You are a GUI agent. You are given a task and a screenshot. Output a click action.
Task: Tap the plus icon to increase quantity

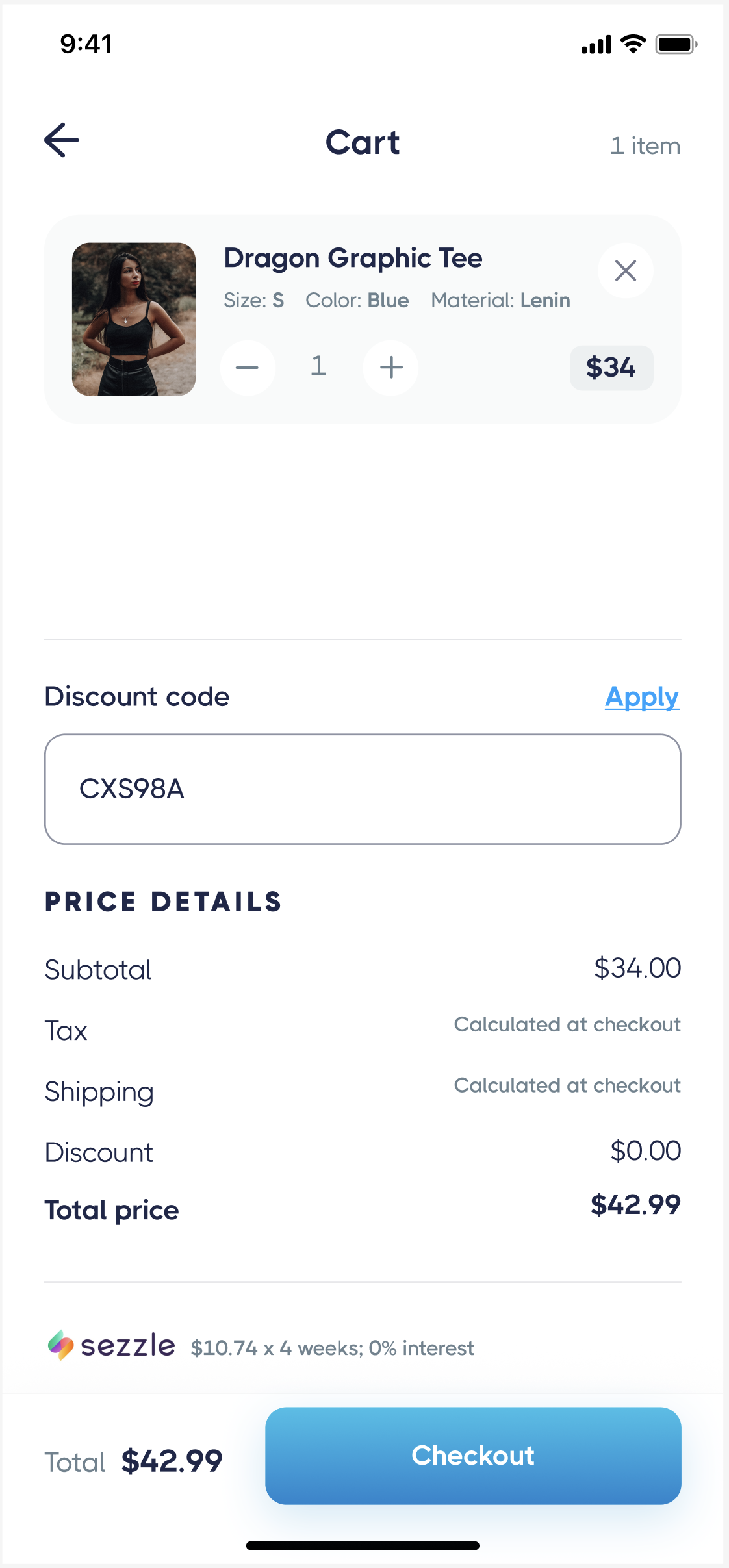coord(390,368)
